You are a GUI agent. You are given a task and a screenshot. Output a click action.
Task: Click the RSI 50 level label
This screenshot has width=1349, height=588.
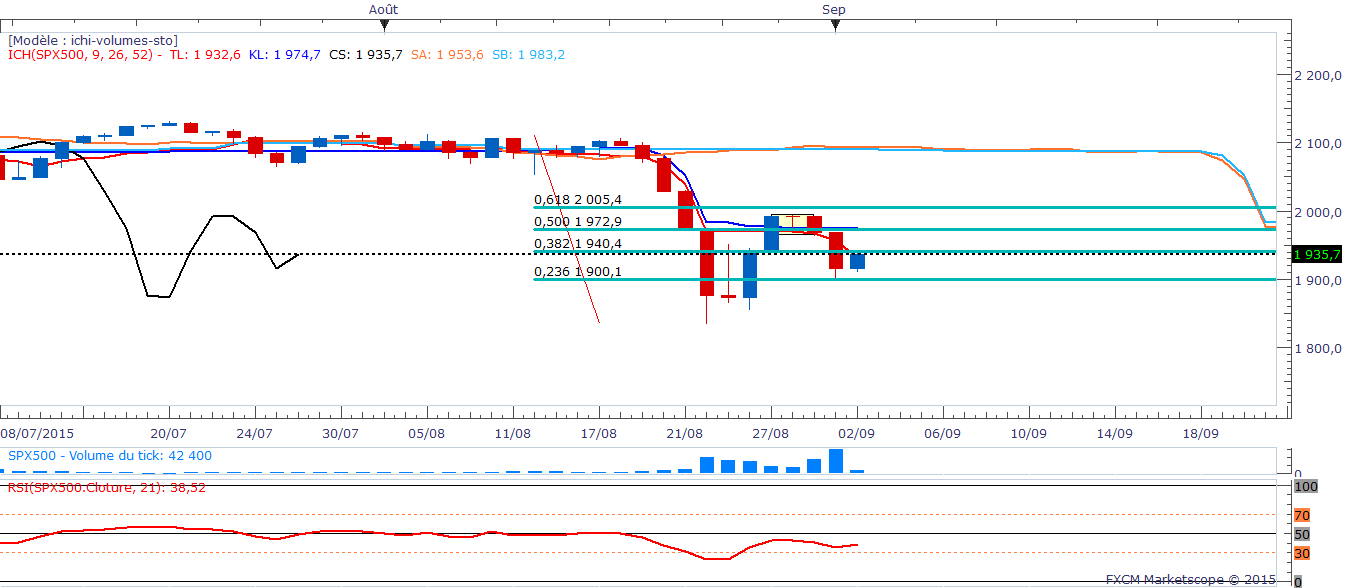(1301, 534)
